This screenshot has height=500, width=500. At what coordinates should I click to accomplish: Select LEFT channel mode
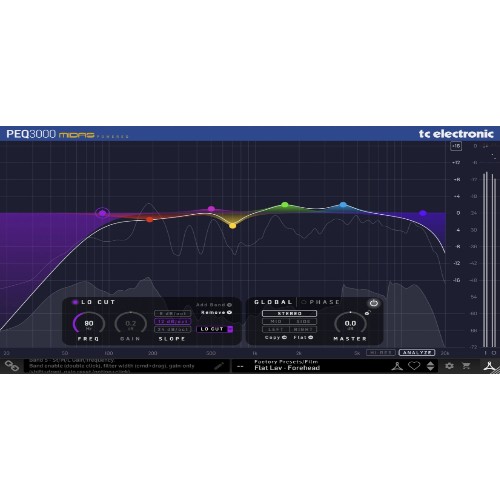(x=276, y=329)
